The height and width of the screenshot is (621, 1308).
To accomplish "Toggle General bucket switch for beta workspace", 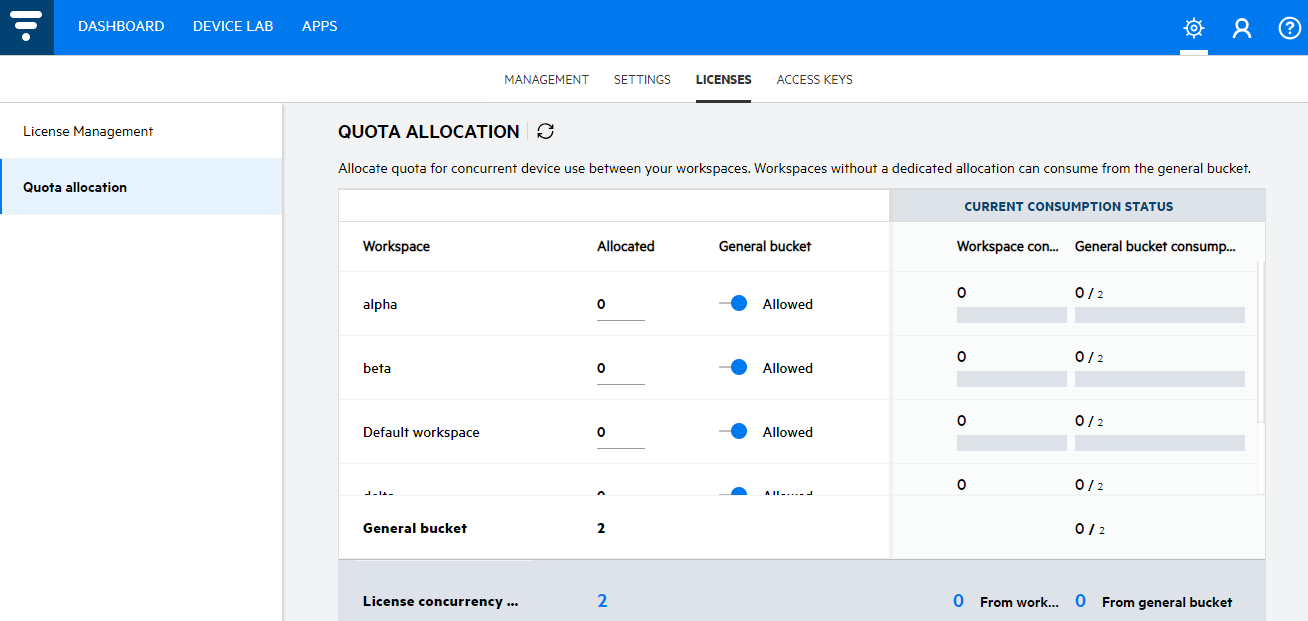I will click(x=734, y=368).
